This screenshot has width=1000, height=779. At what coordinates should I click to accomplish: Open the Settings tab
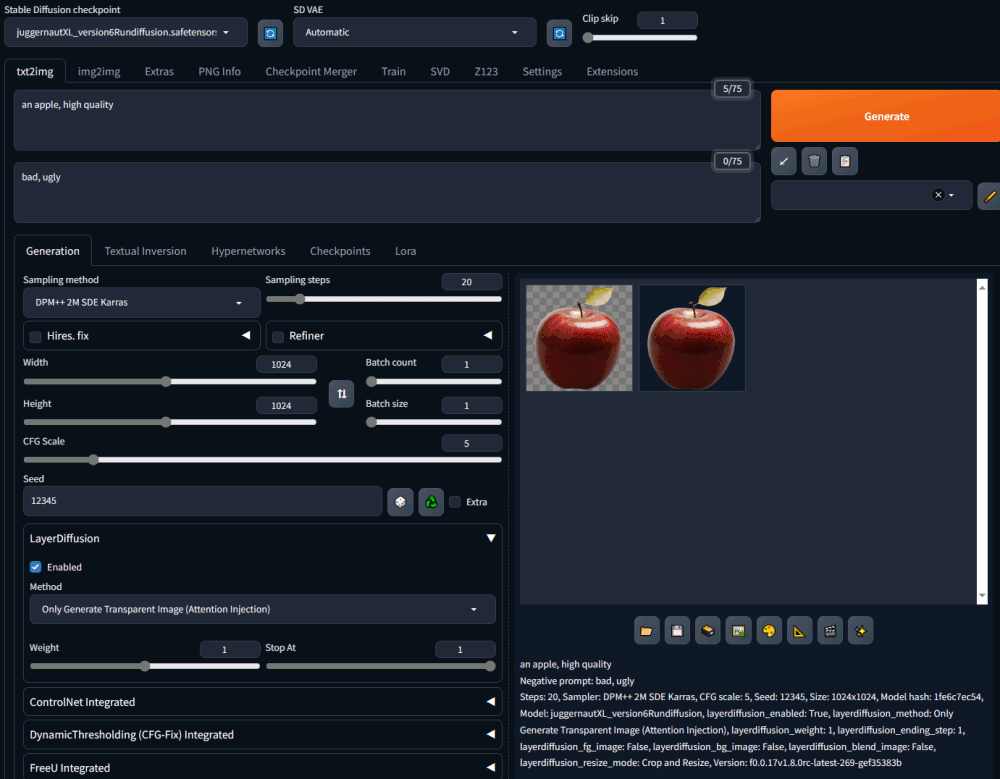coord(542,71)
